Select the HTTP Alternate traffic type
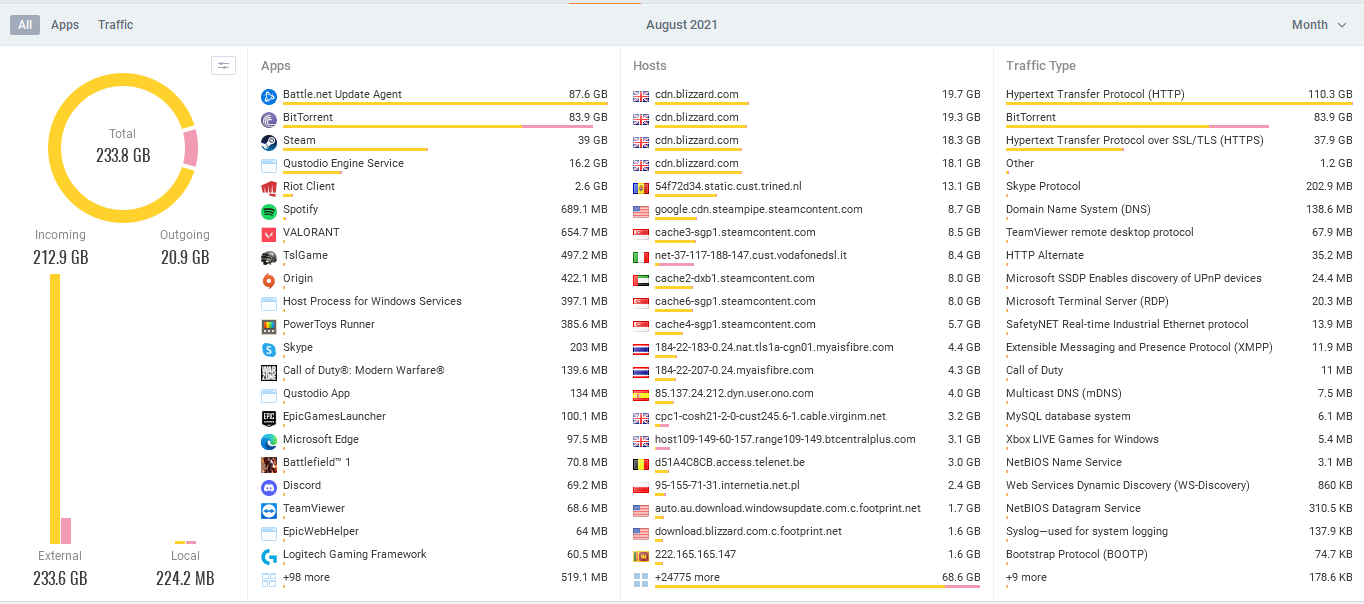This screenshot has height=604, width=1364. (x=1179, y=256)
